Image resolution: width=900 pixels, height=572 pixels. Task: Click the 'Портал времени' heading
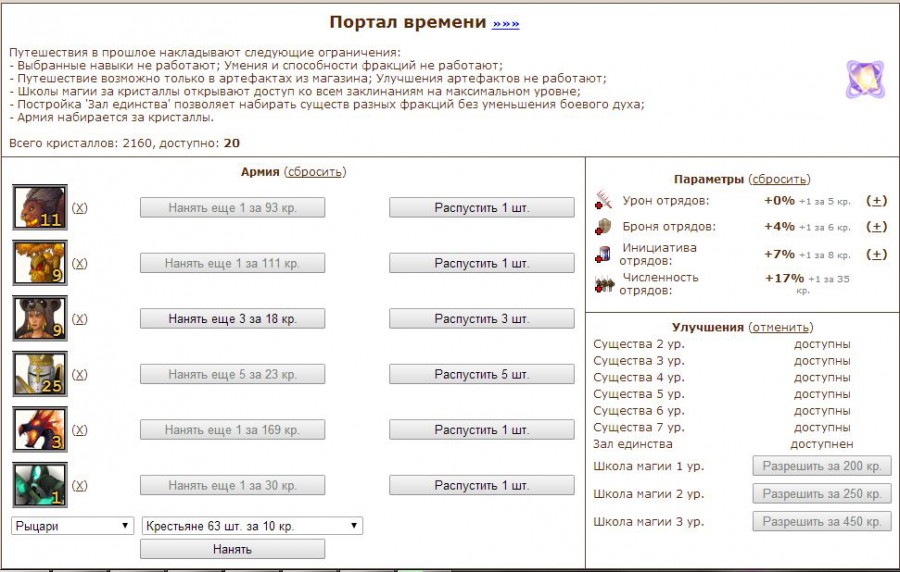tap(408, 22)
